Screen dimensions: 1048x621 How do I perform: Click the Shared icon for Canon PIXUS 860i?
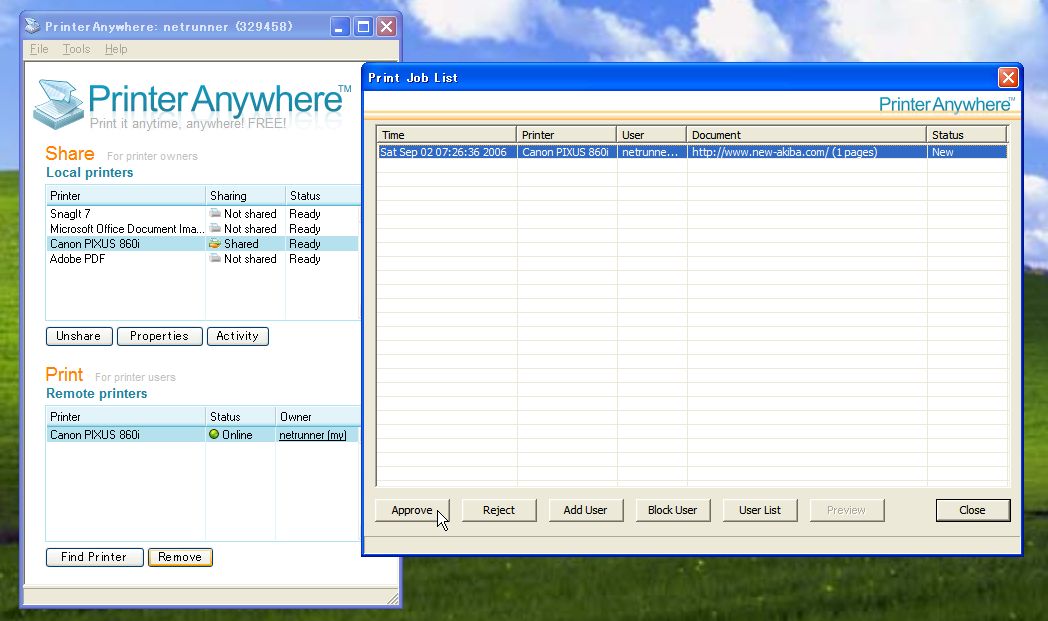(215, 244)
